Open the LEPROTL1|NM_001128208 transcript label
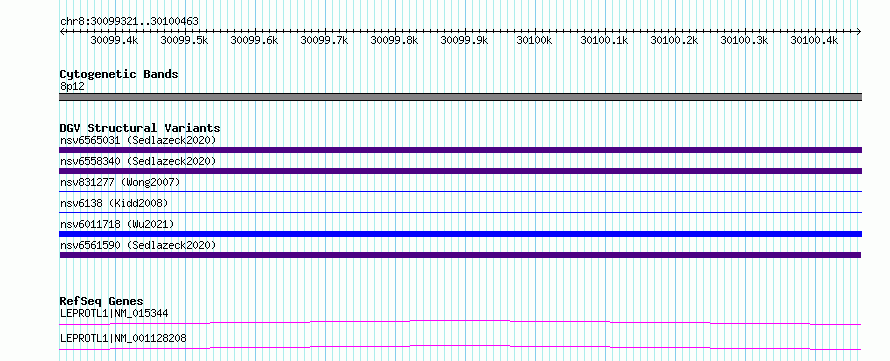 click(123, 339)
